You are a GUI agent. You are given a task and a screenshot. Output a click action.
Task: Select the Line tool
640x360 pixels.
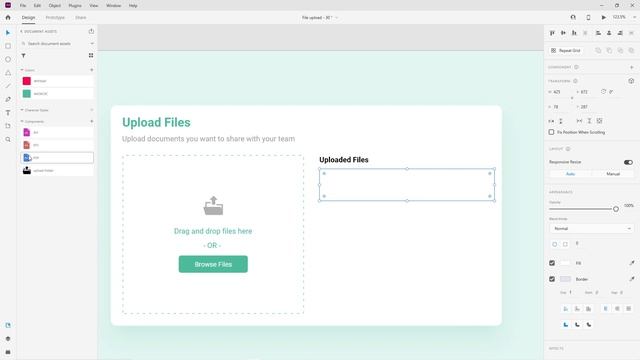click(8, 86)
